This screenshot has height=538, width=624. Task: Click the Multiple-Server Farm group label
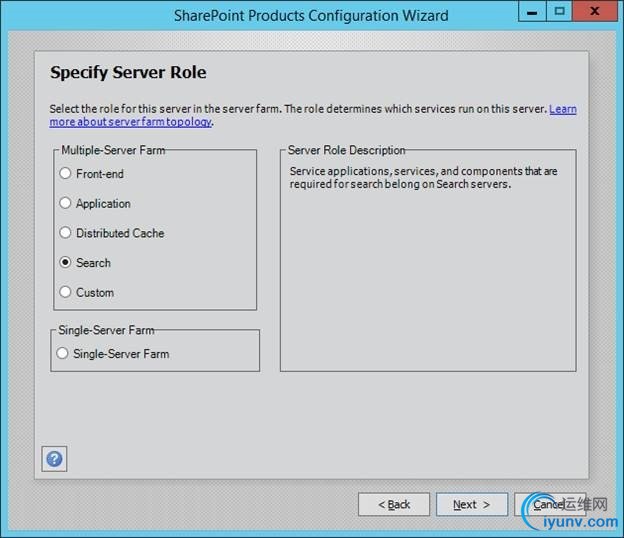(113, 150)
